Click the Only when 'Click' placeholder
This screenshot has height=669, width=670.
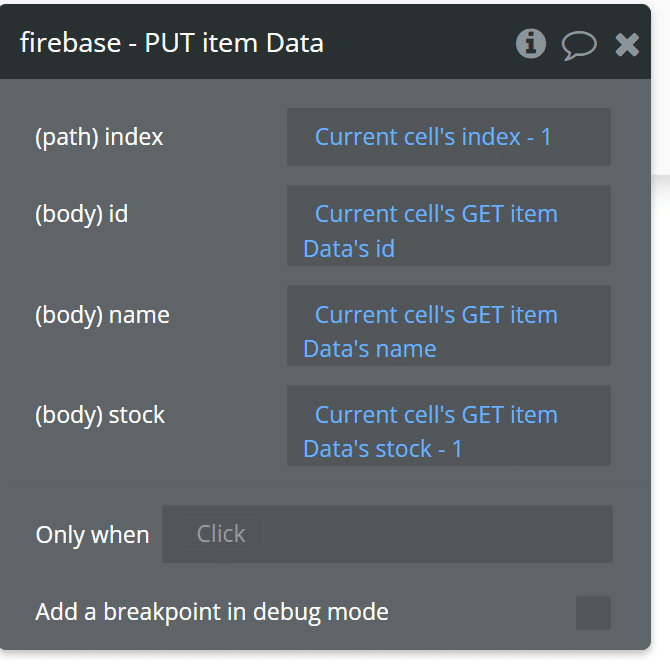coord(221,534)
